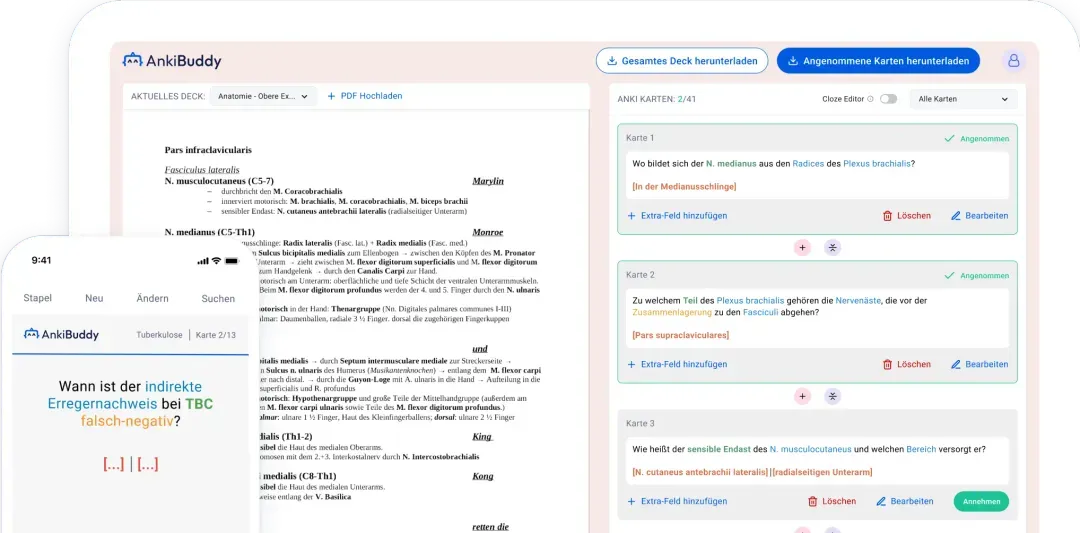Click Extra-Feld hinzufügen on Karte 1
The height and width of the screenshot is (533, 1080).
pyautogui.click(x=677, y=216)
